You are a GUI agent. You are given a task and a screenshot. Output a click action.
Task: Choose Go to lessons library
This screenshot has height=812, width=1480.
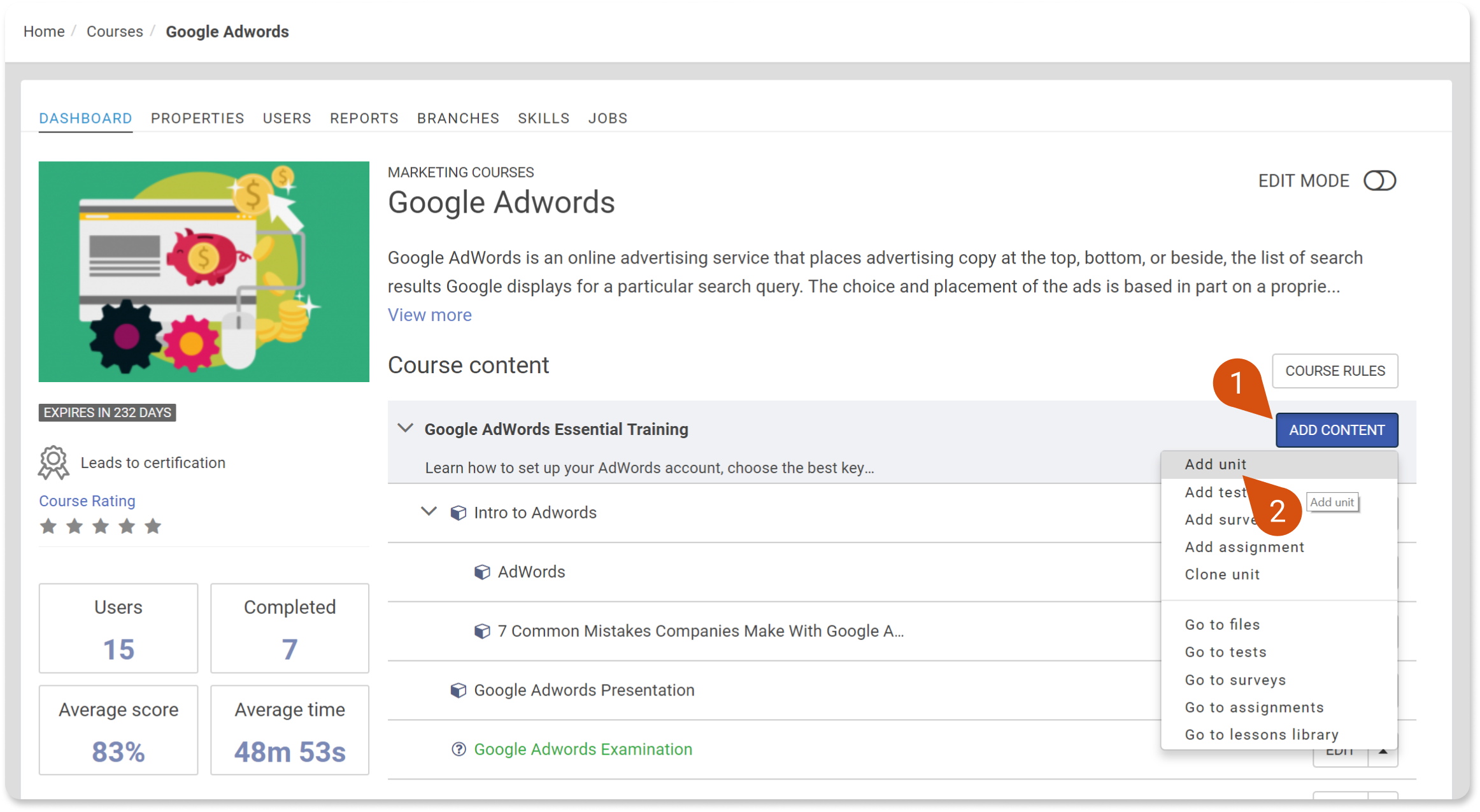(1279, 735)
